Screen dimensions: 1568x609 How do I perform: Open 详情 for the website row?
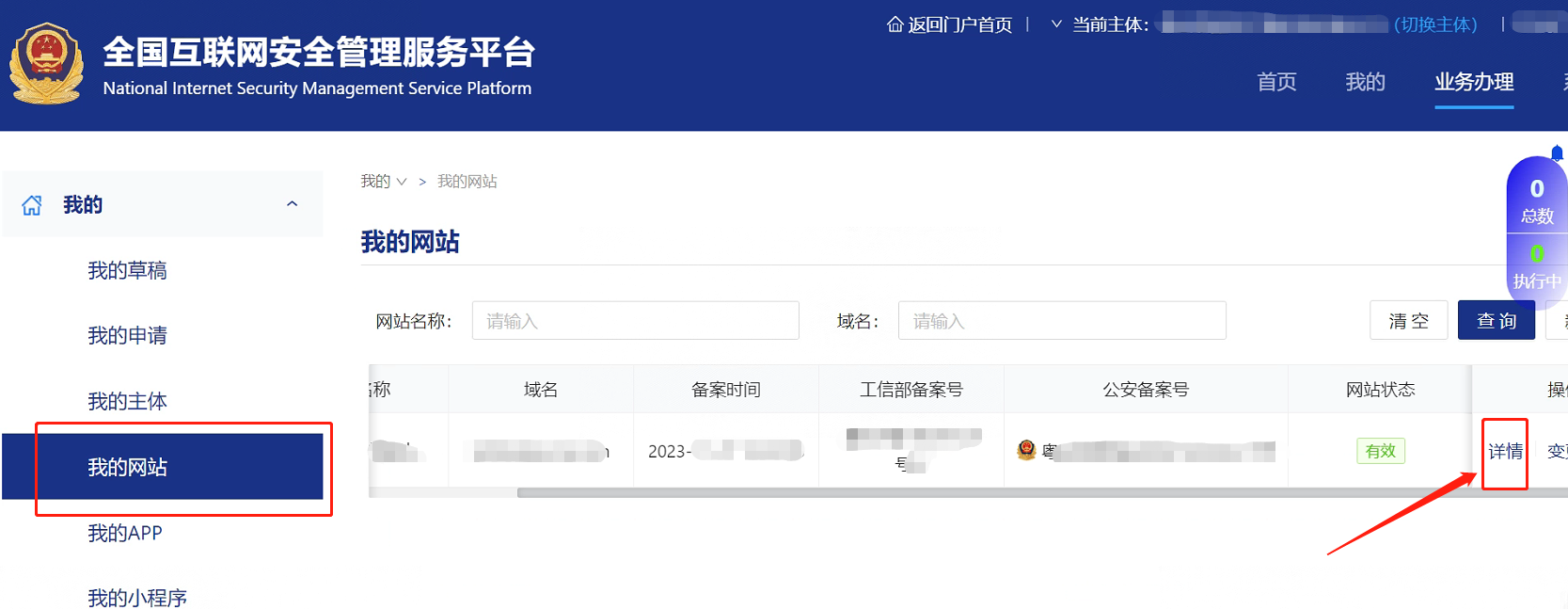(x=1505, y=452)
